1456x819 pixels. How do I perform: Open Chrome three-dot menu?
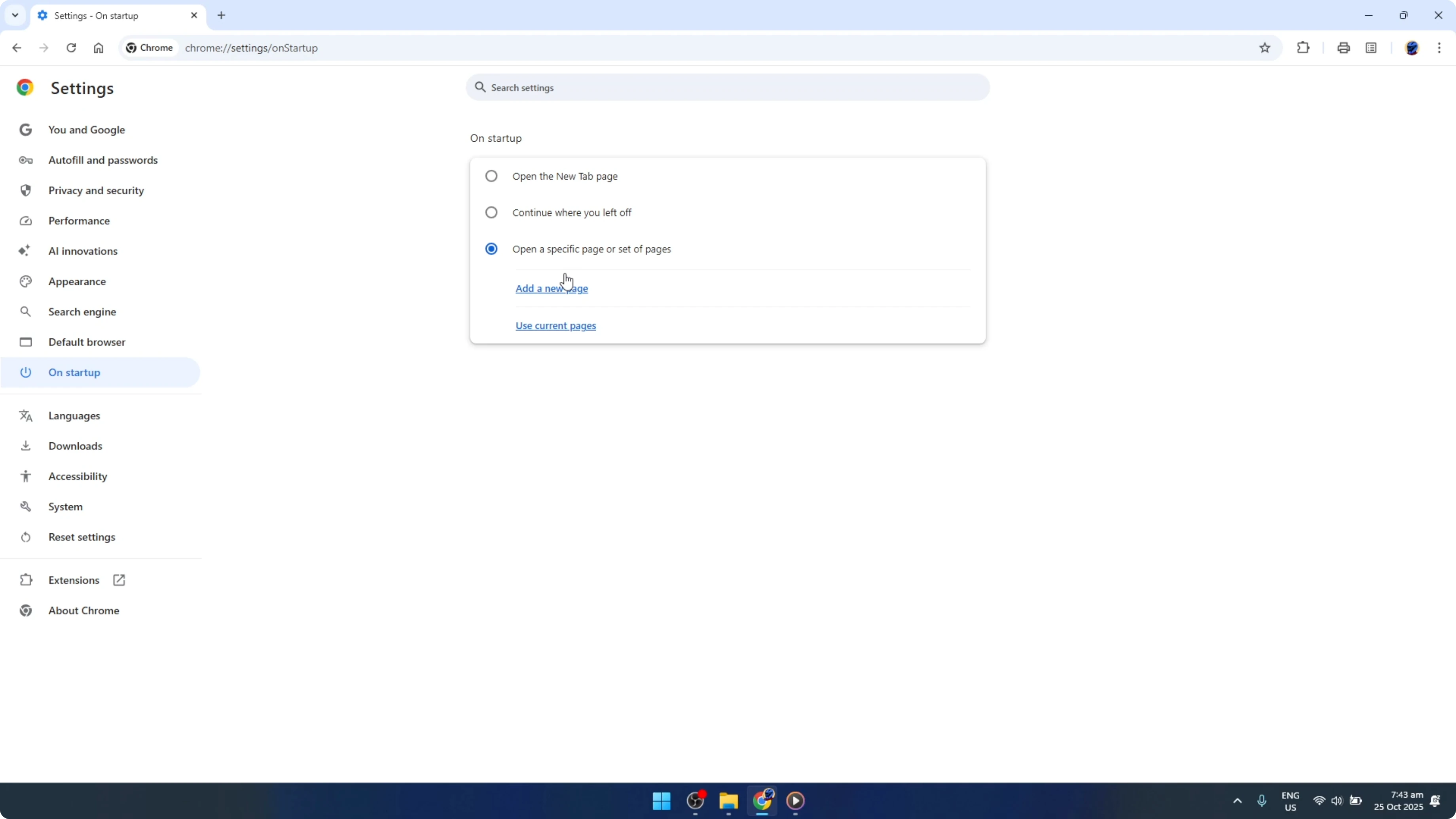tap(1439, 48)
